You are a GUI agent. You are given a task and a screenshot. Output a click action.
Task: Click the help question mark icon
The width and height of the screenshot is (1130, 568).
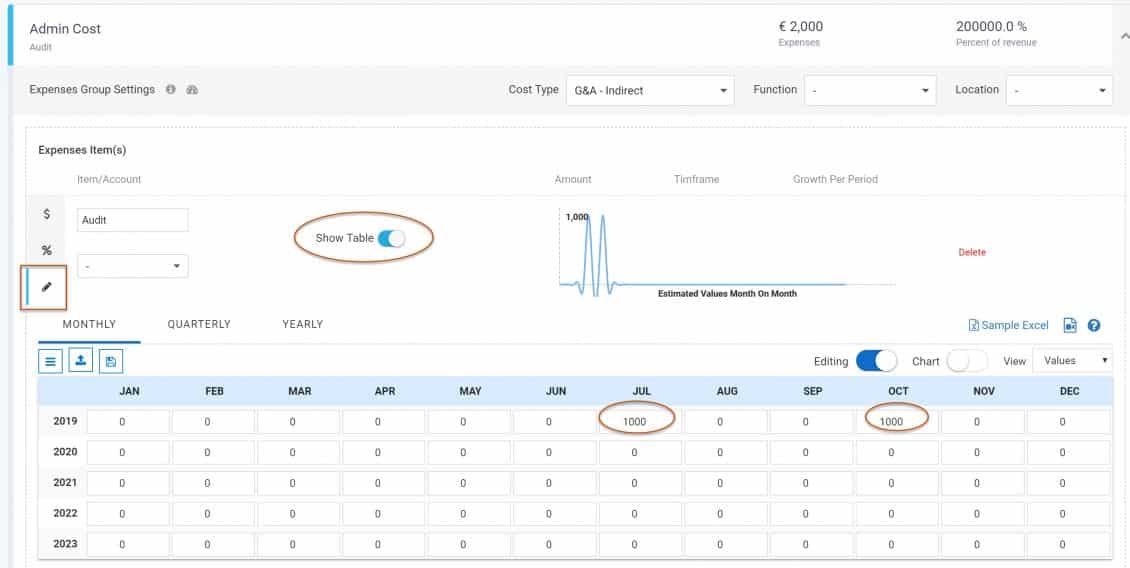[x=1094, y=325]
